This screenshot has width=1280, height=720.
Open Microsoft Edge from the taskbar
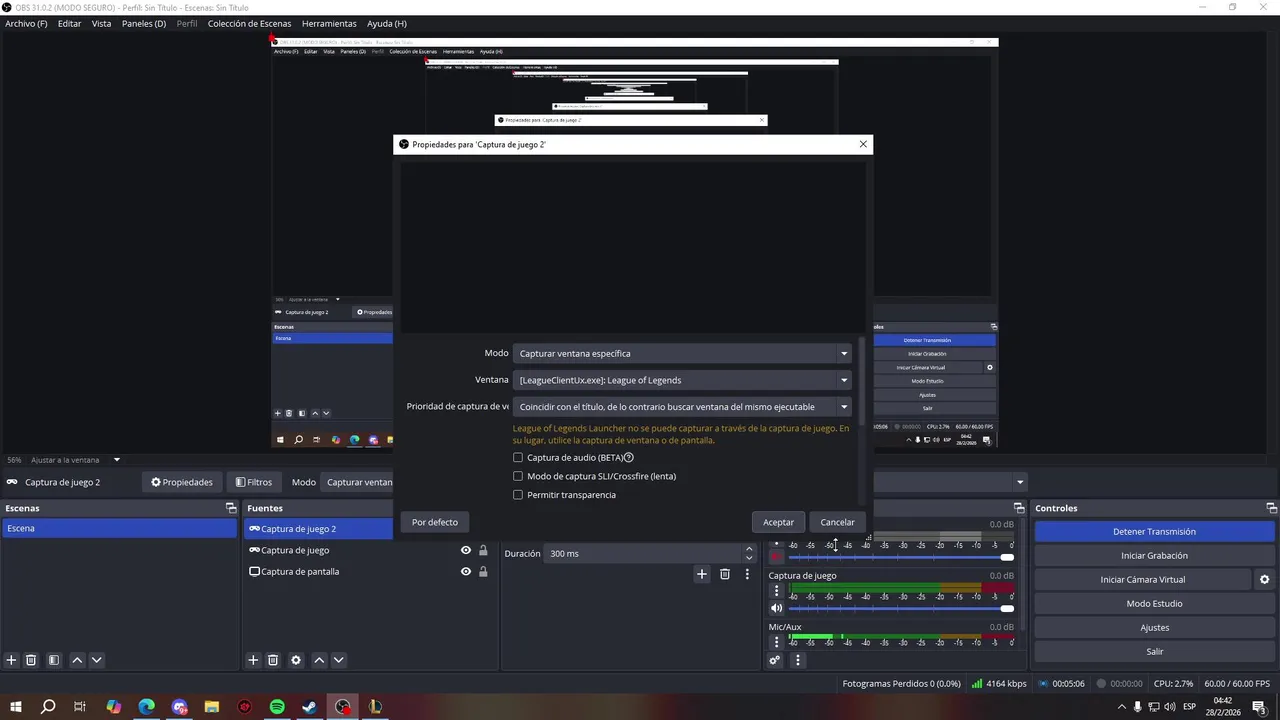click(x=146, y=707)
